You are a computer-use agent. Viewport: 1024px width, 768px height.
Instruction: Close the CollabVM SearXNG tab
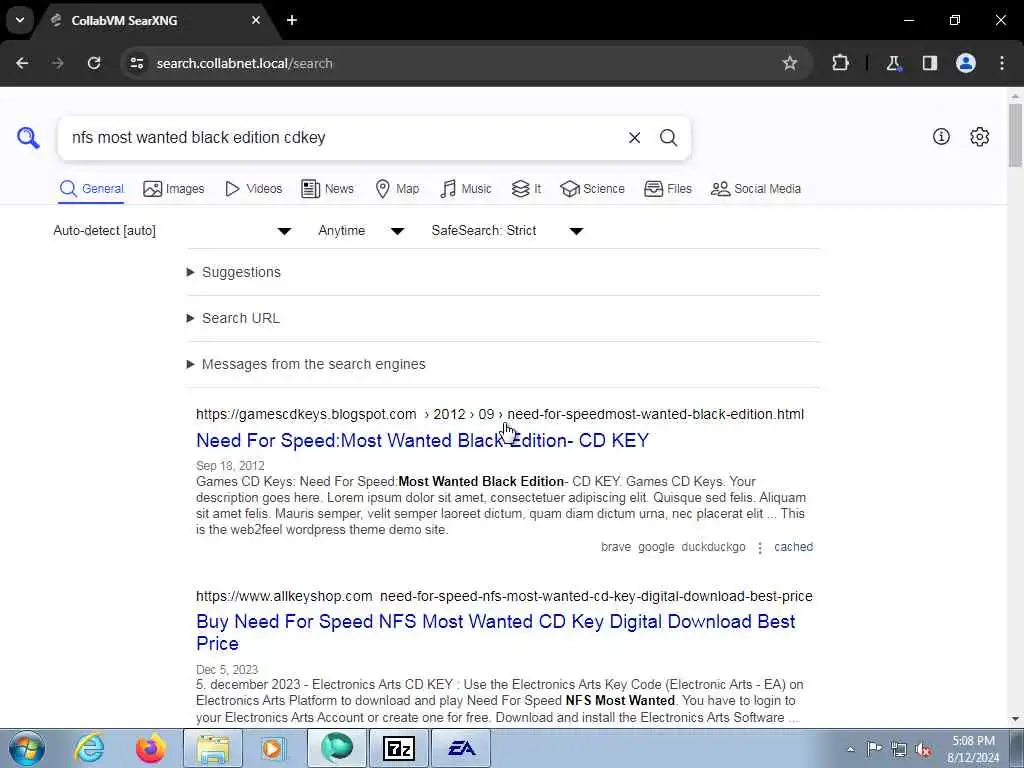point(256,20)
